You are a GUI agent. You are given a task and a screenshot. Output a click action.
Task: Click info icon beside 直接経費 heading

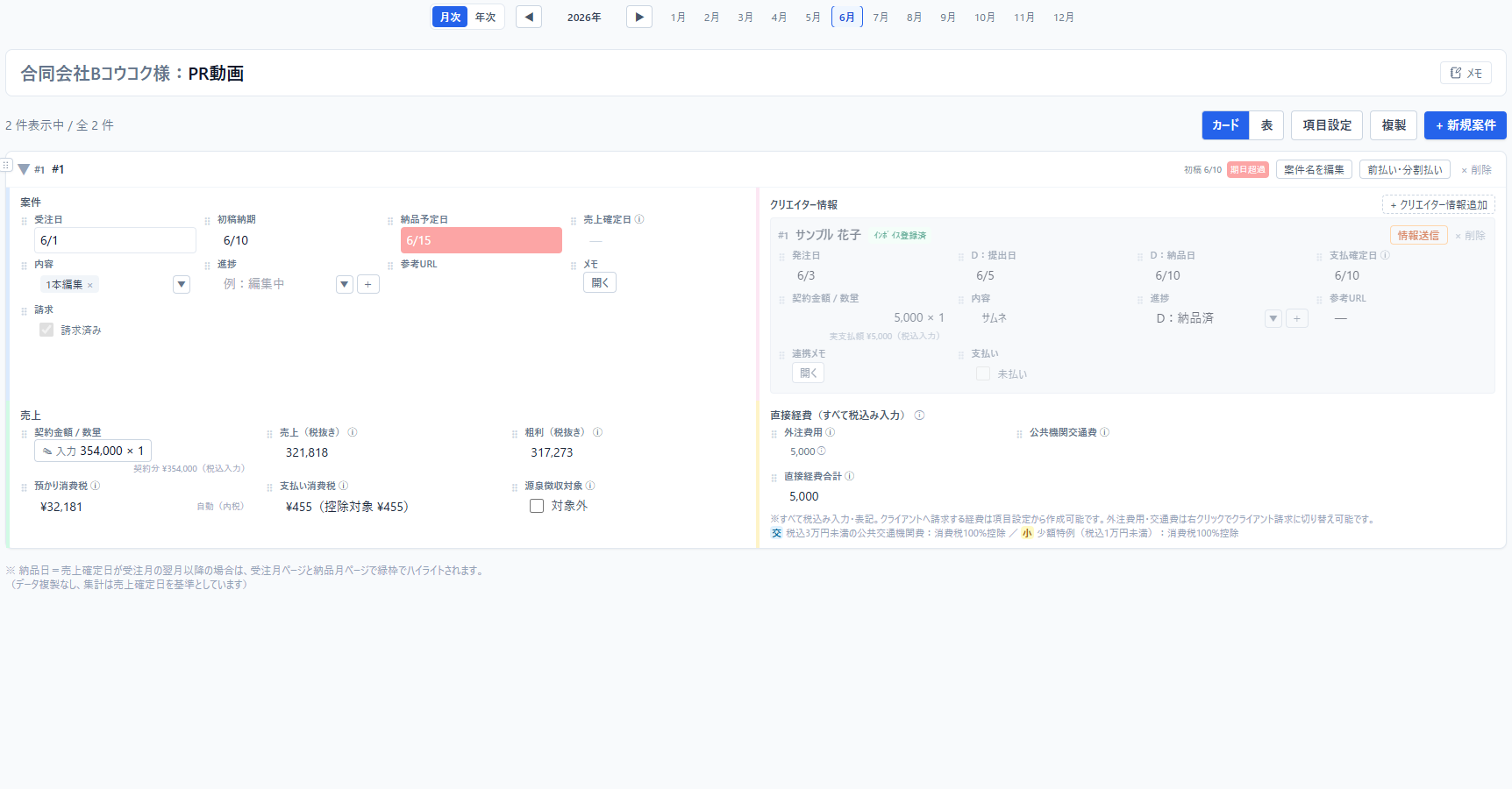(x=919, y=416)
